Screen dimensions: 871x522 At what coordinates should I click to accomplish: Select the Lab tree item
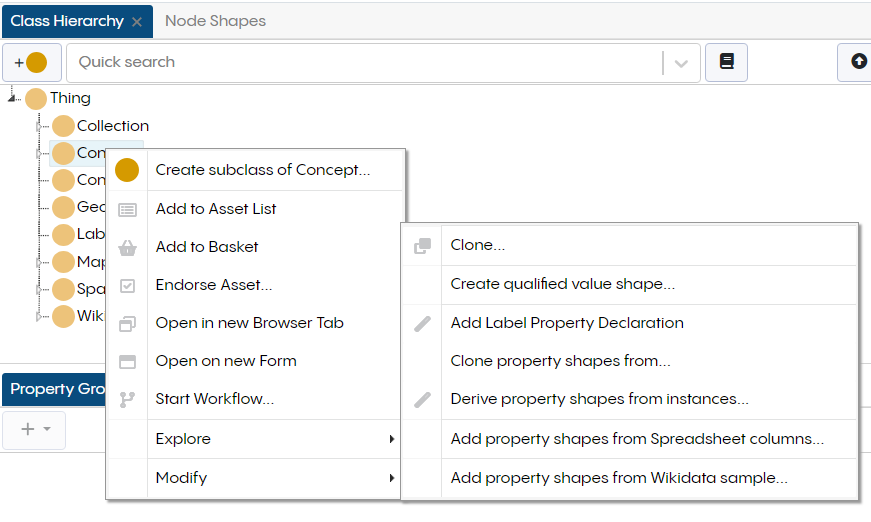tap(91, 234)
